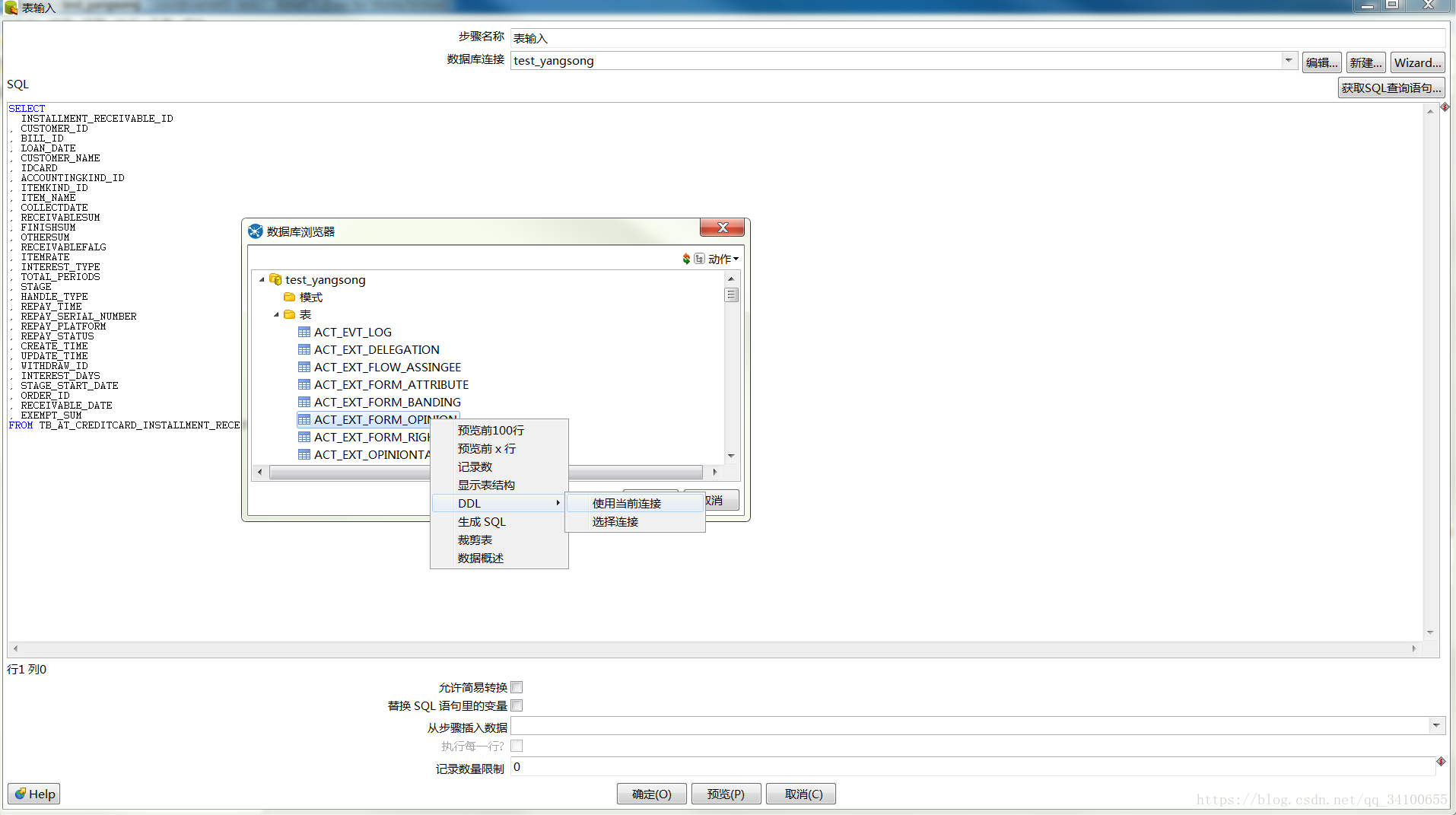Collapse the 表 tree node
The image size is (1456, 815).
(x=276, y=315)
